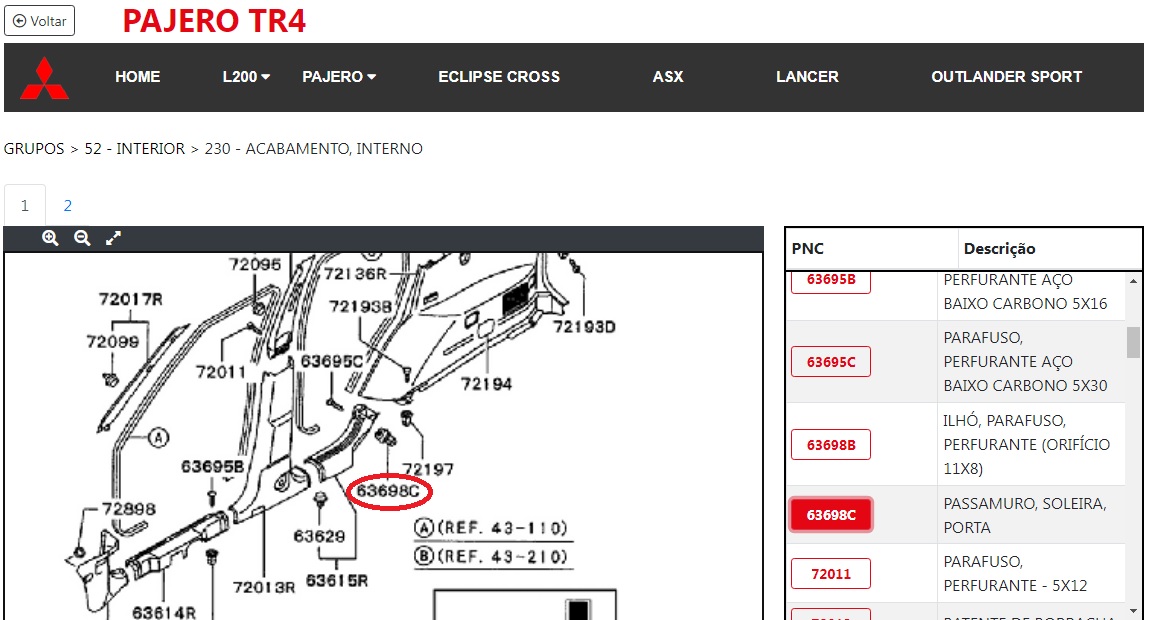The width and height of the screenshot is (1150, 620).
Task: Navigate to the HOME page
Action: click(x=138, y=77)
